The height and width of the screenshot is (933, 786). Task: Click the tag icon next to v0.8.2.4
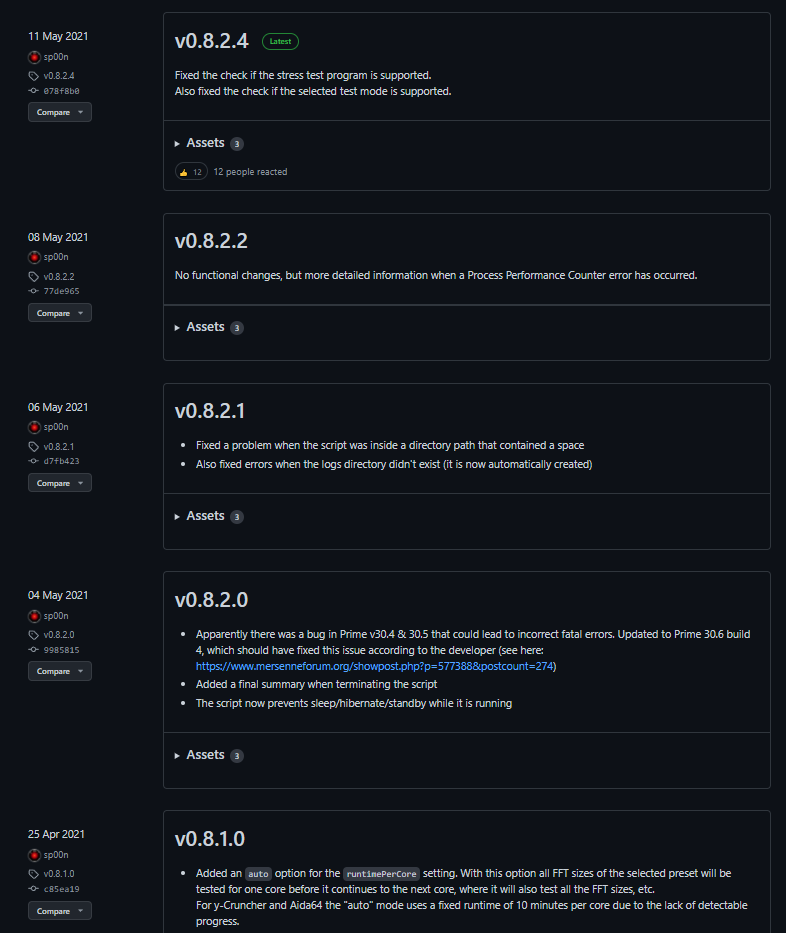click(x=33, y=76)
